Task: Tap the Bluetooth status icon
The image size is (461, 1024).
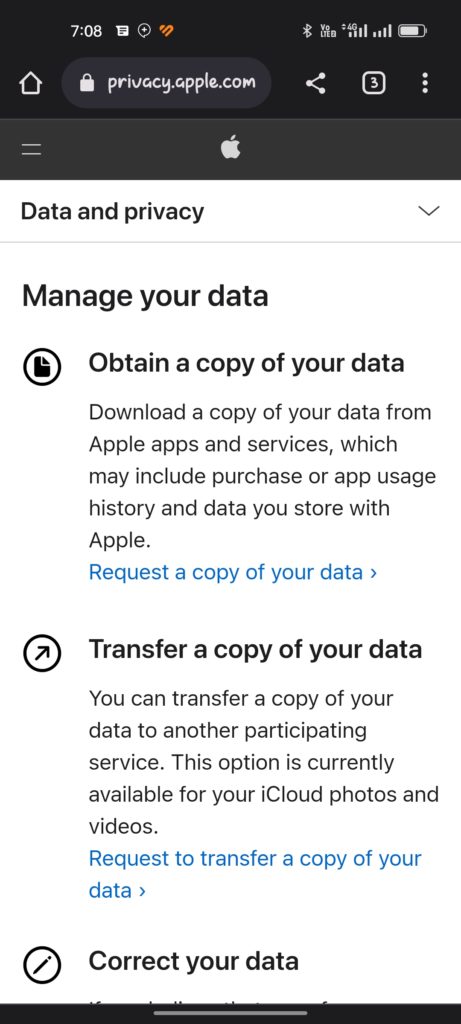Action: click(307, 31)
